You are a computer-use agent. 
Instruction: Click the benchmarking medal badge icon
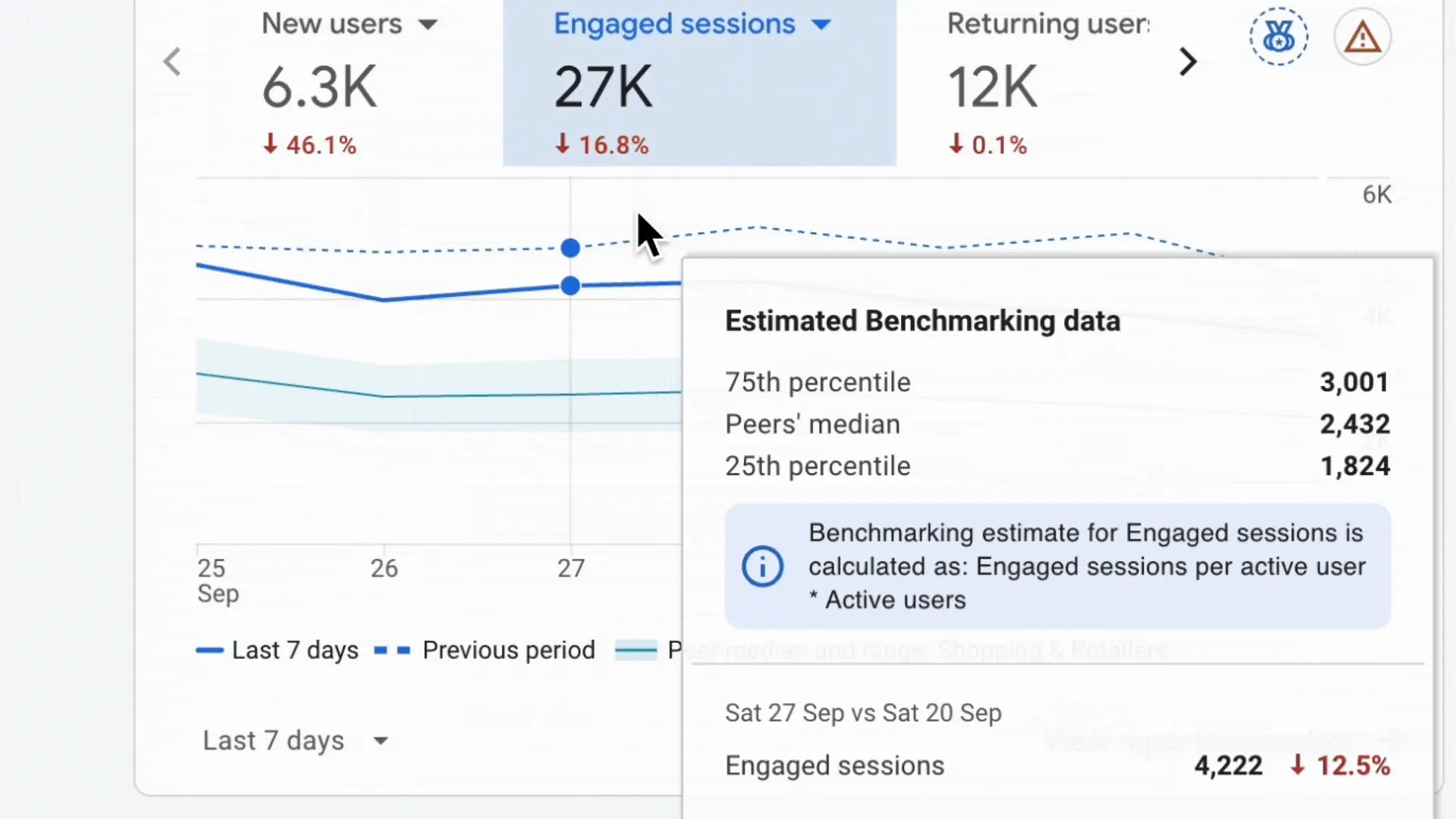[1278, 36]
